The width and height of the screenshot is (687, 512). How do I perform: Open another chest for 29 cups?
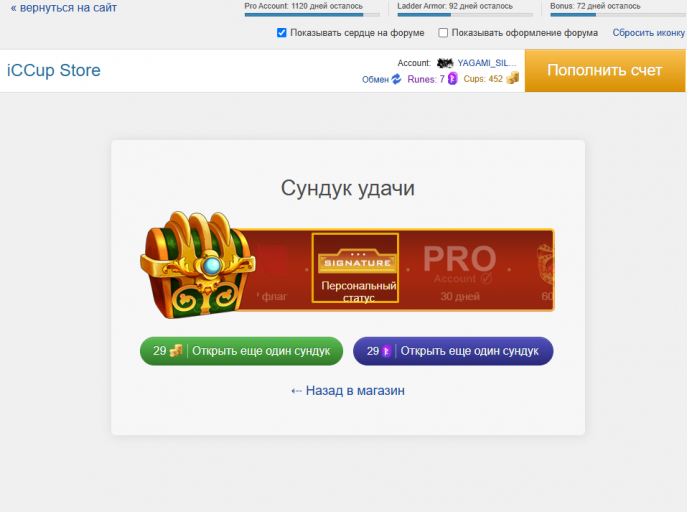[241, 351]
